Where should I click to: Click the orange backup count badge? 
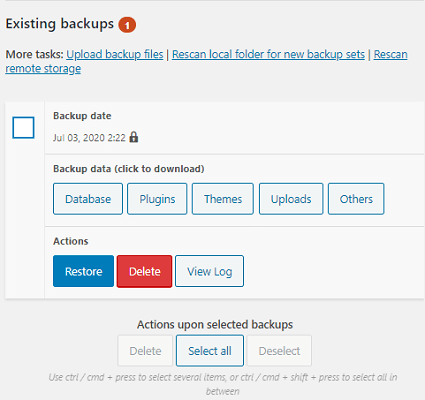(127, 25)
